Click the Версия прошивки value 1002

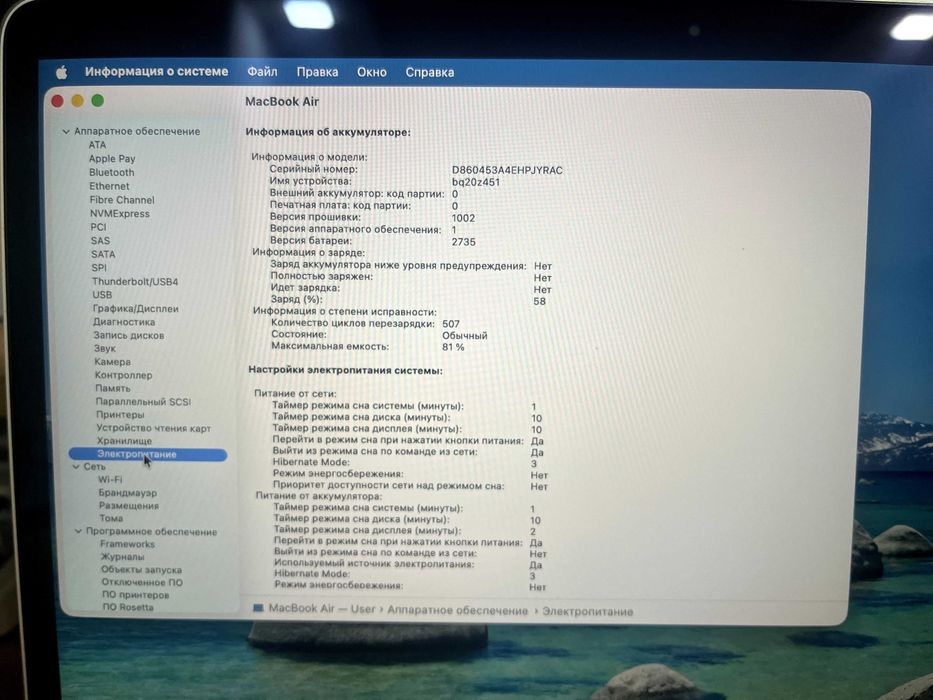(464, 218)
